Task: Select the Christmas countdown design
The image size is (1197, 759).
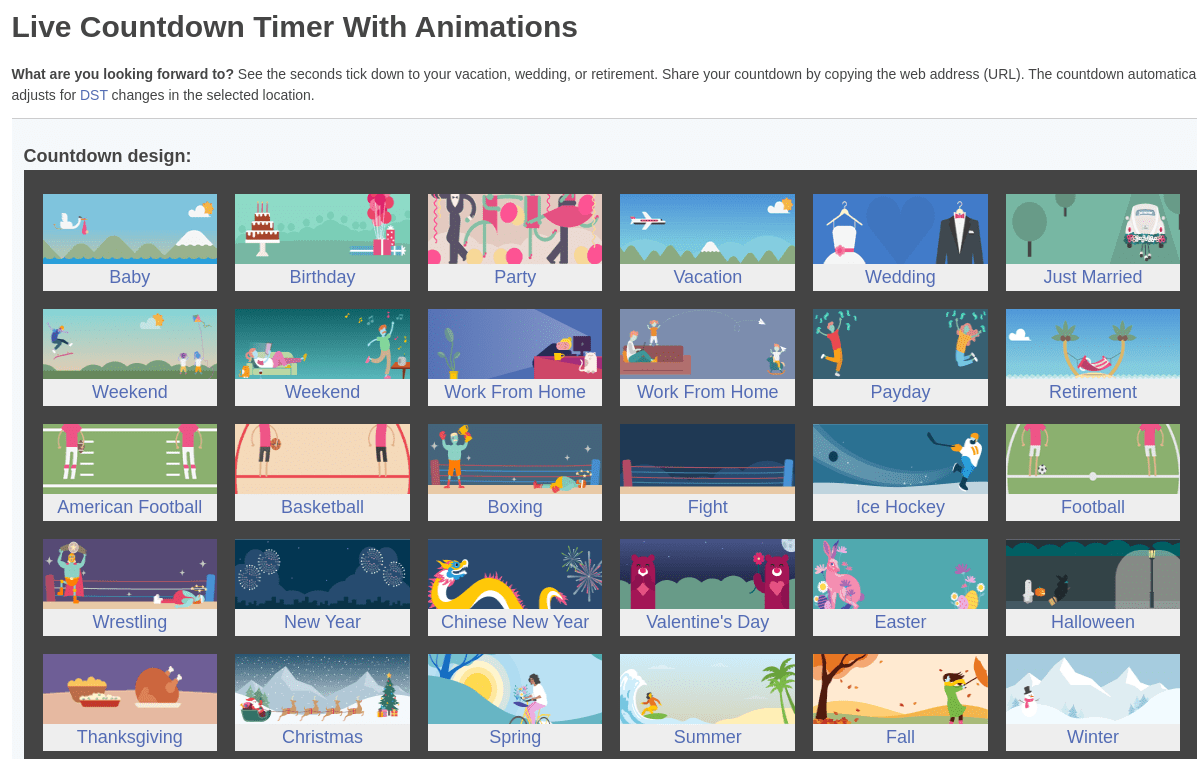Action: pos(322,702)
